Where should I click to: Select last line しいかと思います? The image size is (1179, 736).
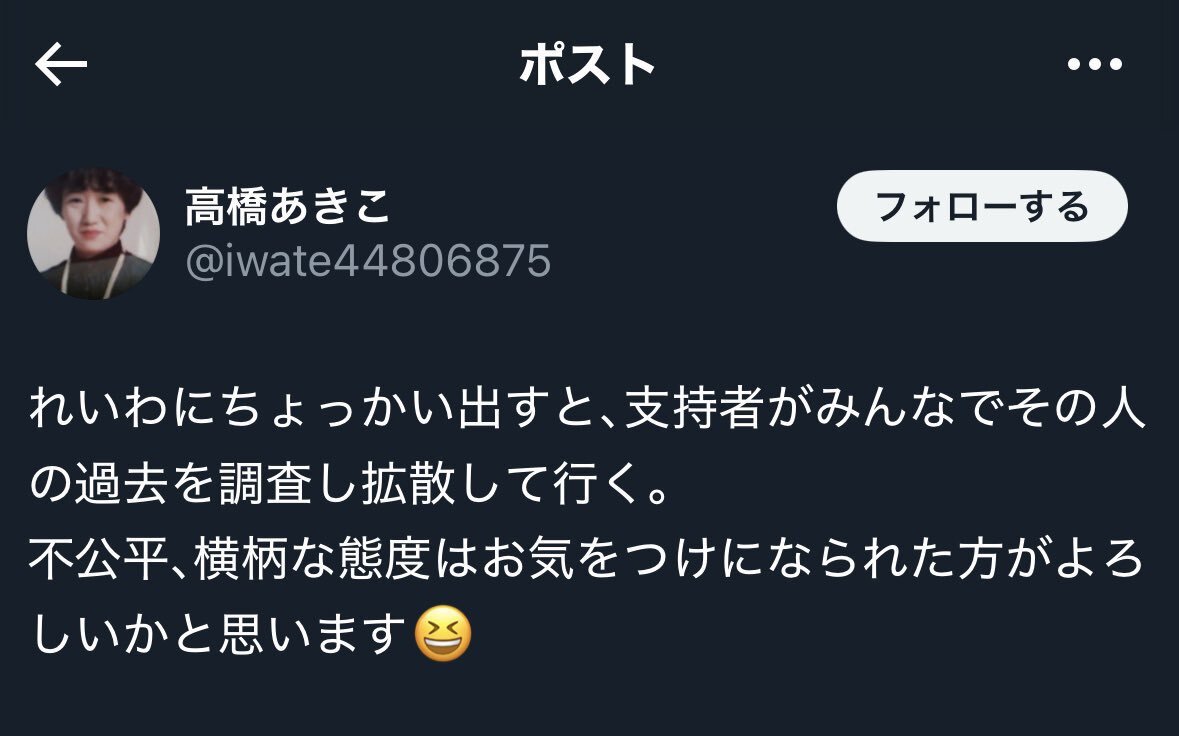tap(251, 634)
